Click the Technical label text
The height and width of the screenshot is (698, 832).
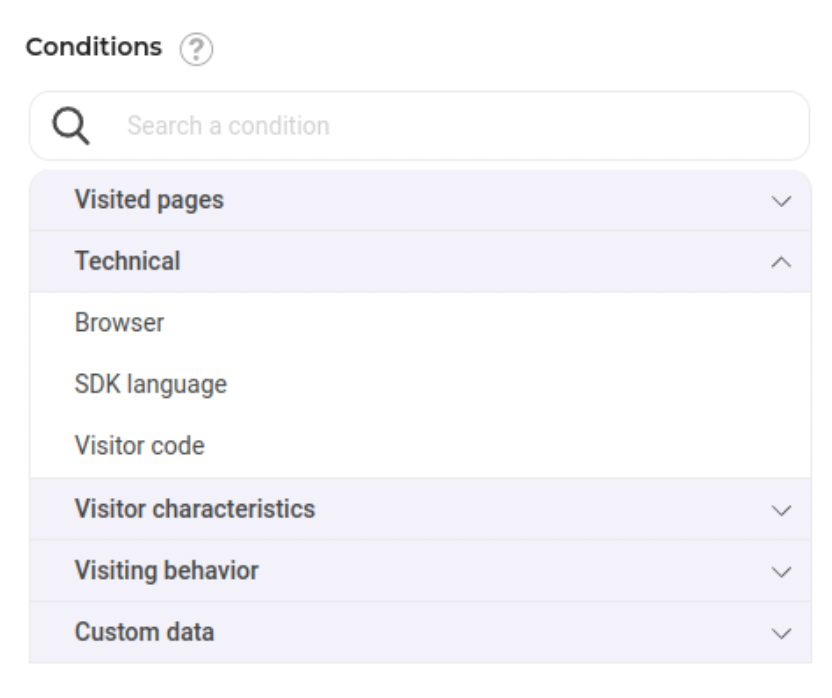click(x=127, y=261)
